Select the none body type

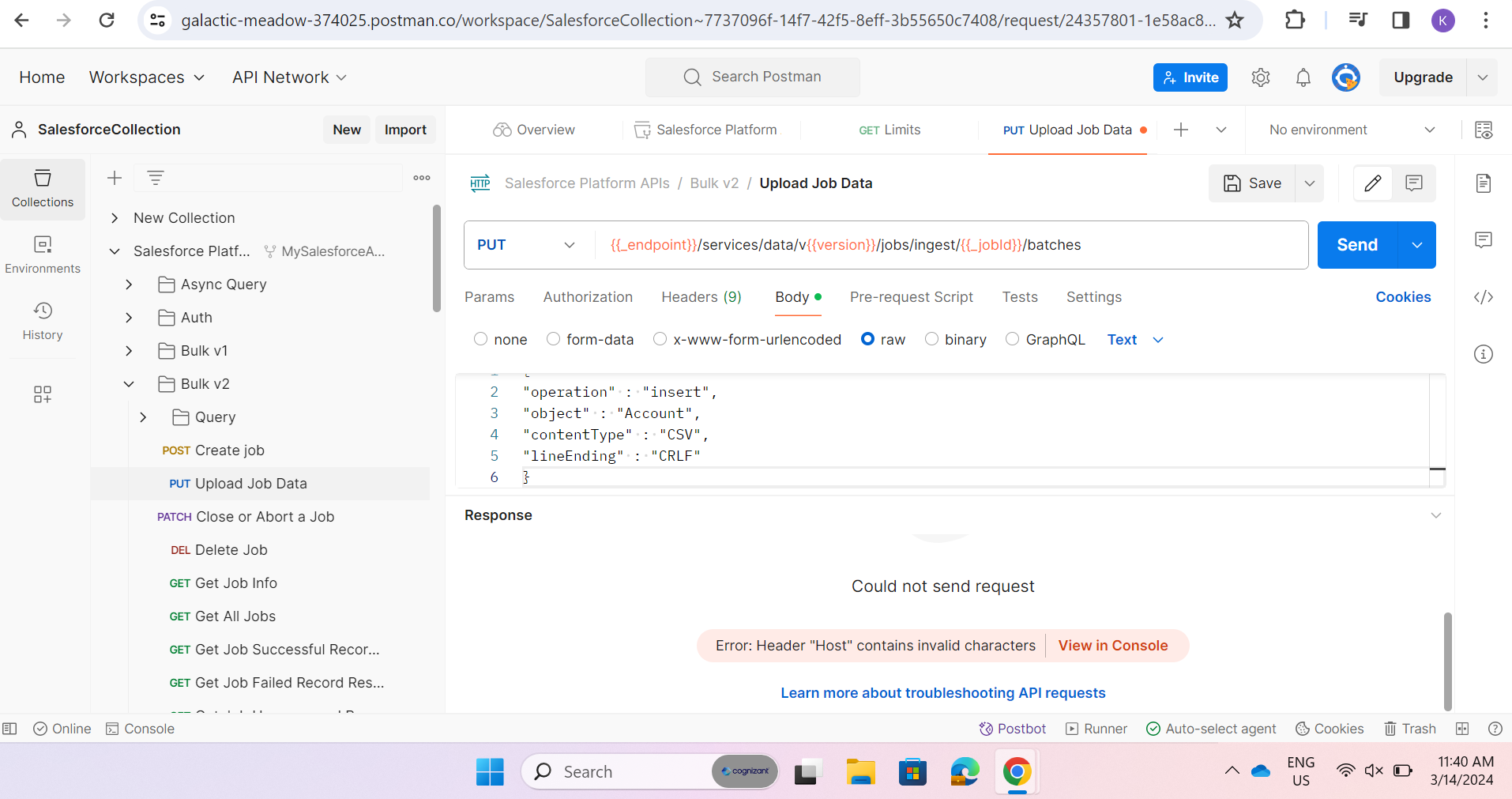coord(480,339)
